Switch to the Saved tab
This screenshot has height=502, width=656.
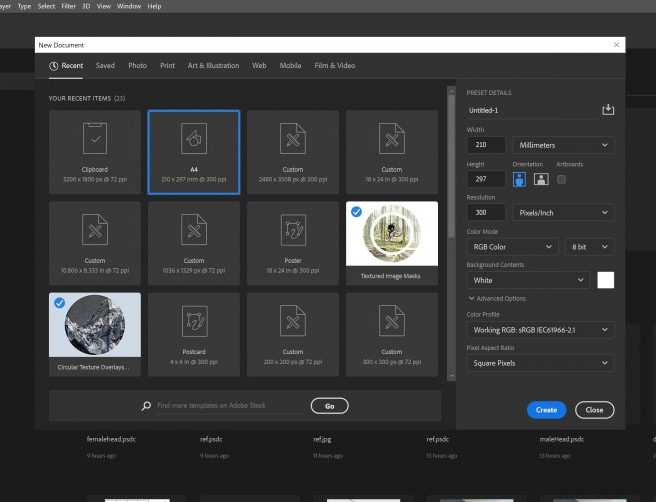105,66
